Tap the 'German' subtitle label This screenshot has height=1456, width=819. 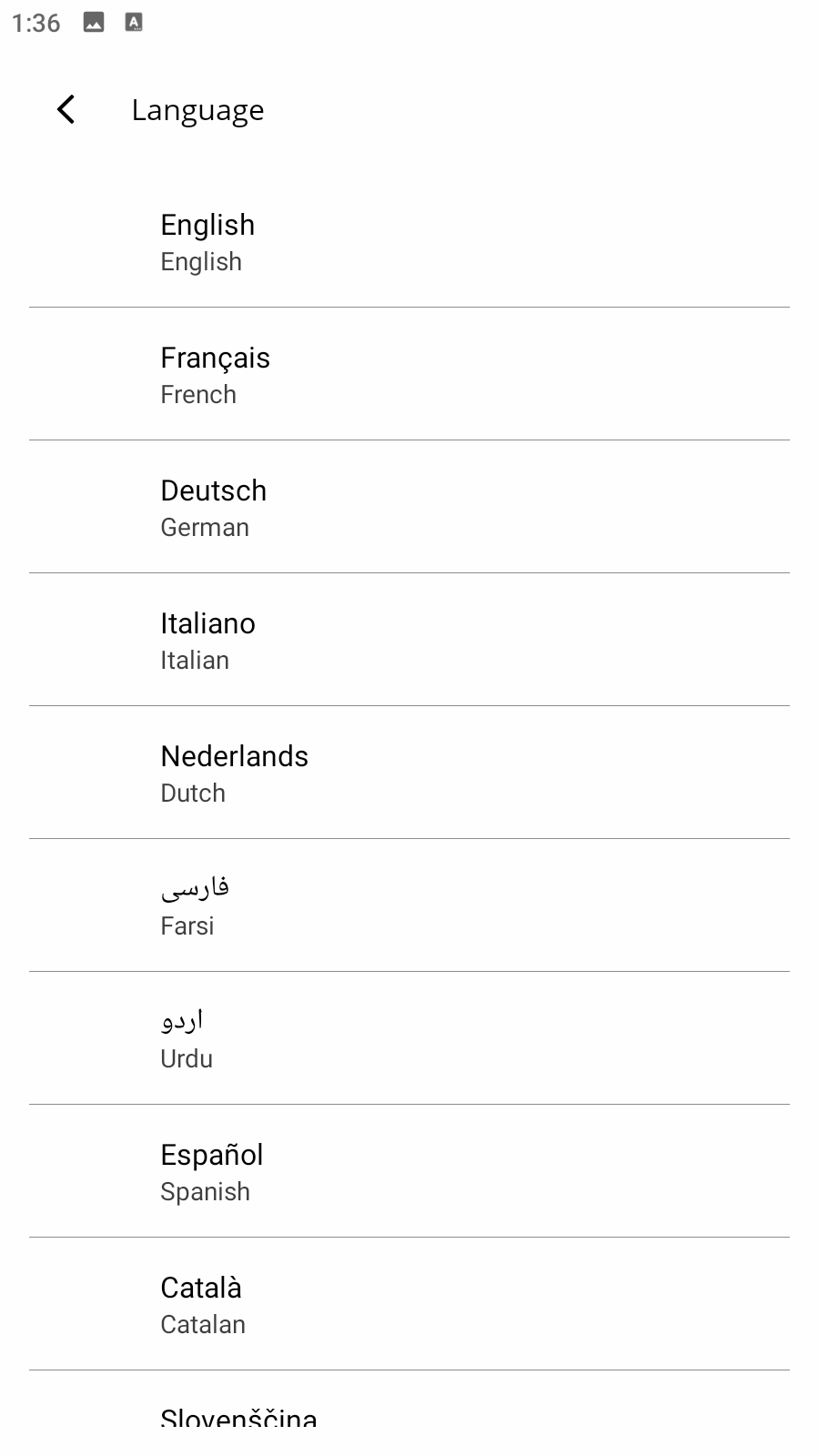pyautogui.click(x=205, y=528)
